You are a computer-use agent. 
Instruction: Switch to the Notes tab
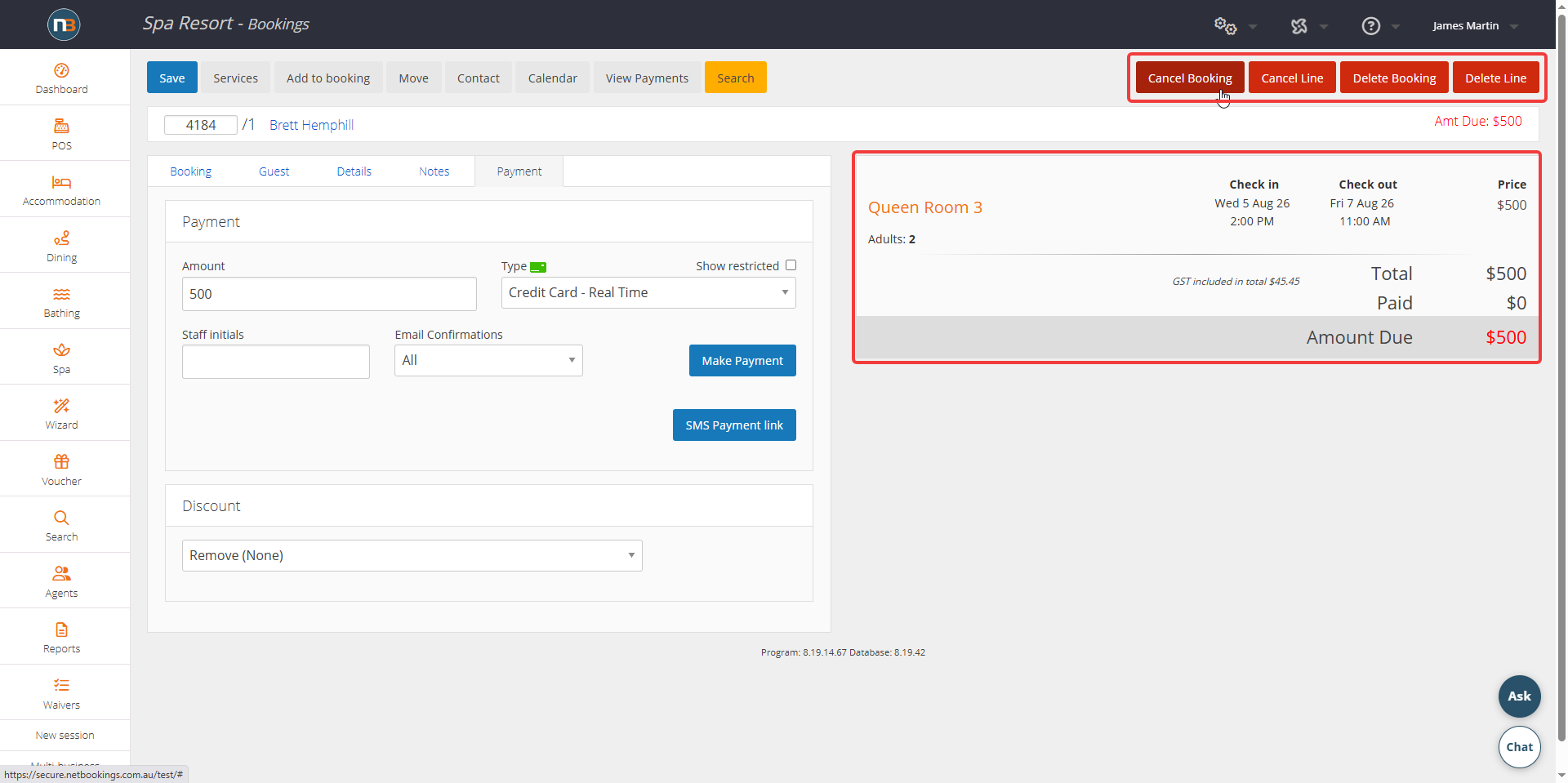[434, 171]
